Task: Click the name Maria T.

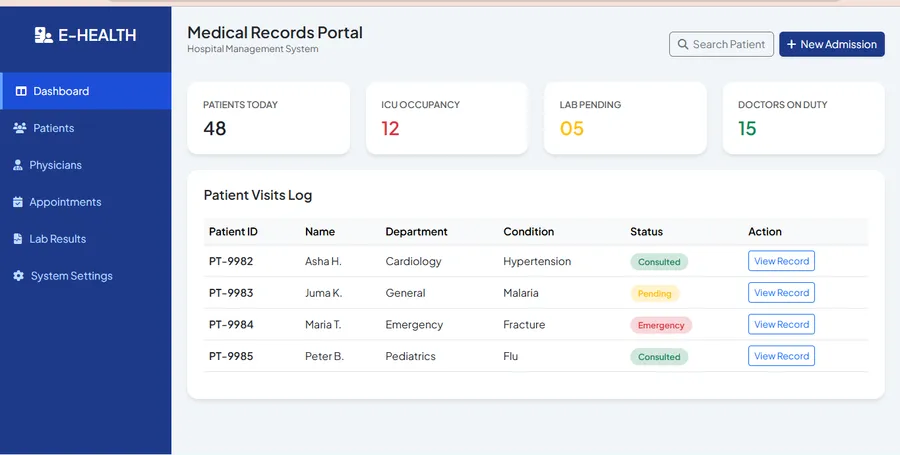Action: coord(323,324)
